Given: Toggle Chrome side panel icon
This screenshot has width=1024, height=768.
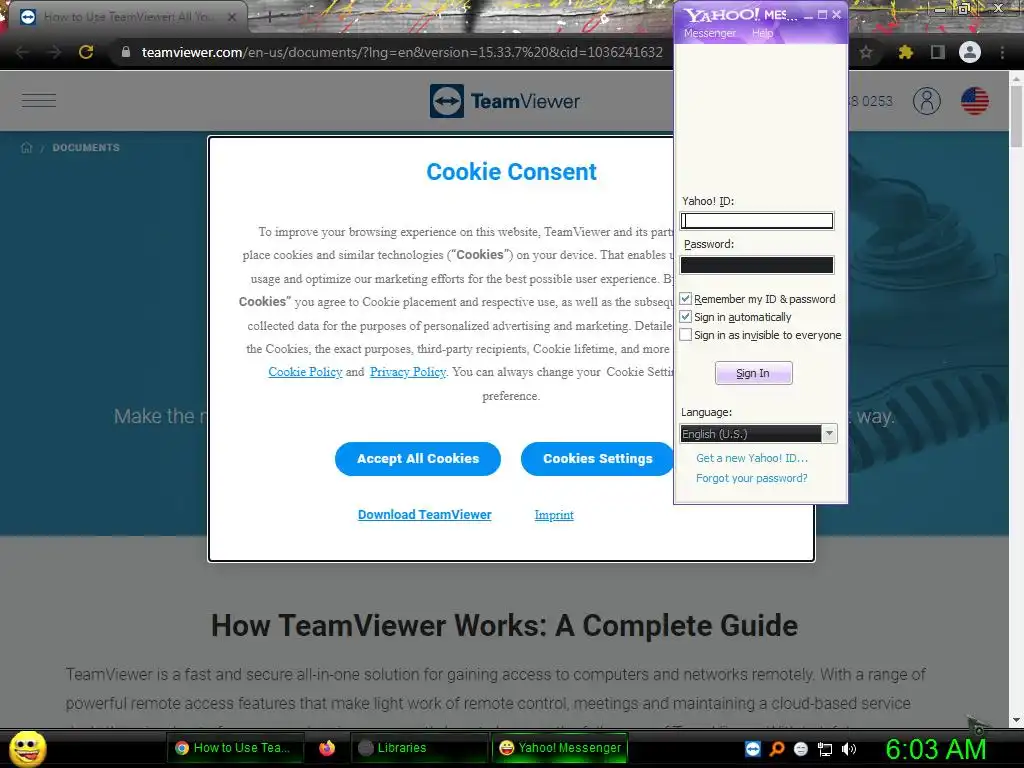Looking at the screenshot, I should (938, 52).
